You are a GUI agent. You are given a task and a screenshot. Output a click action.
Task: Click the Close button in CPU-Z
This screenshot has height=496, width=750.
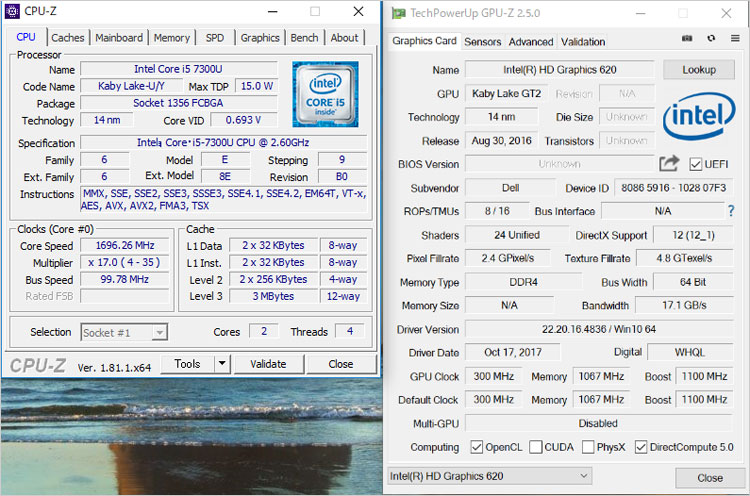pyautogui.click(x=341, y=364)
